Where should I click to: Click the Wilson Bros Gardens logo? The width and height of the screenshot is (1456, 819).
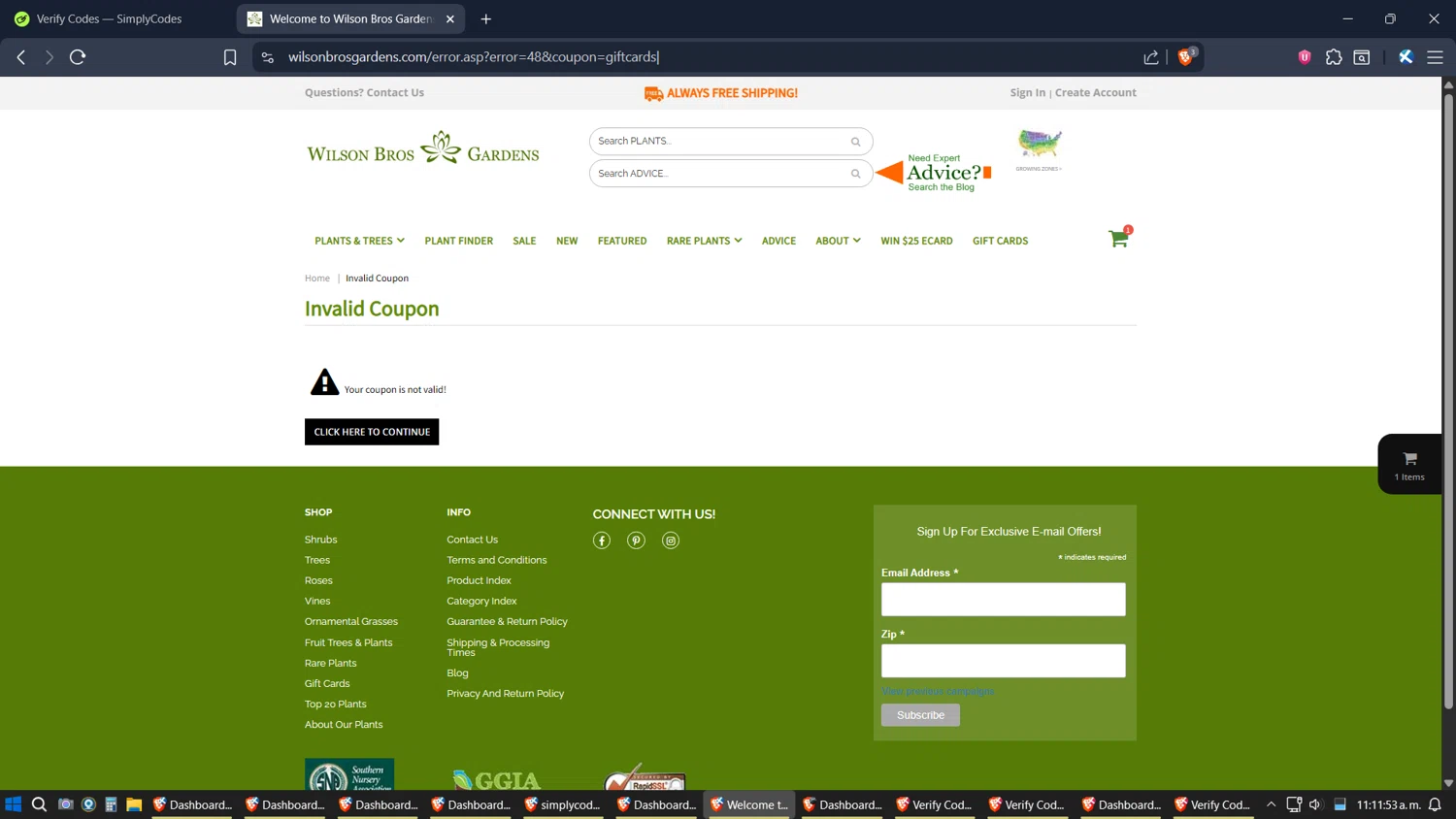[x=422, y=148]
